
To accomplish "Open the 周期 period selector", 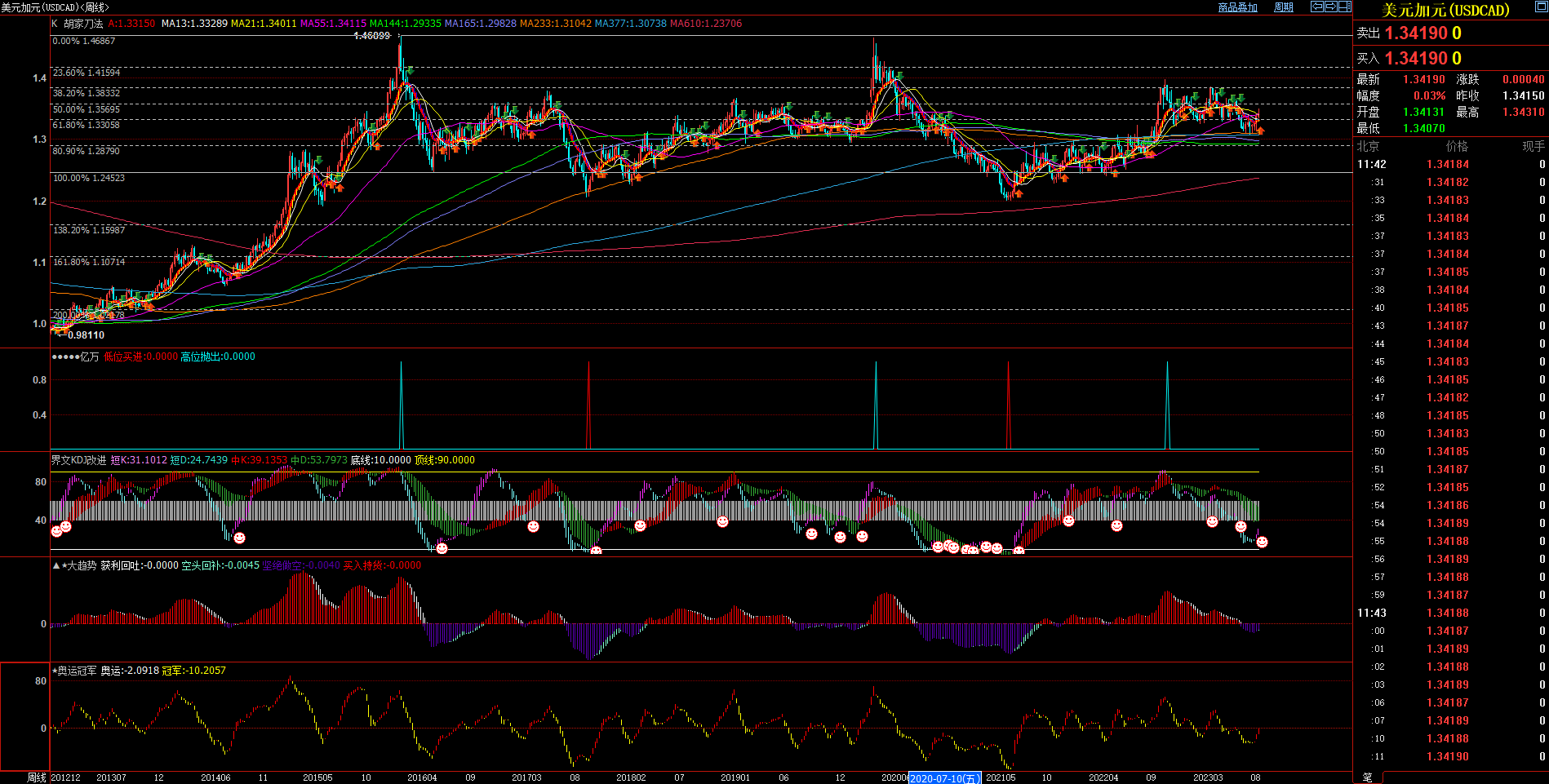I will [x=1284, y=7].
